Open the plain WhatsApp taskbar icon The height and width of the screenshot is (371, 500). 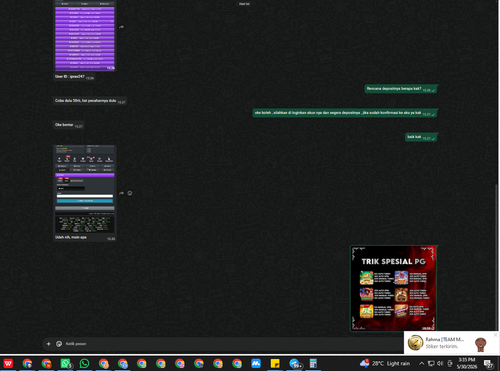click(85, 363)
